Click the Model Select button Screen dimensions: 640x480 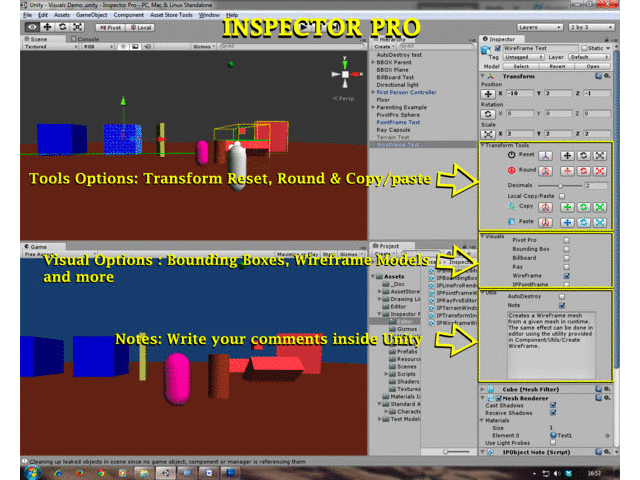click(x=521, y=66)
